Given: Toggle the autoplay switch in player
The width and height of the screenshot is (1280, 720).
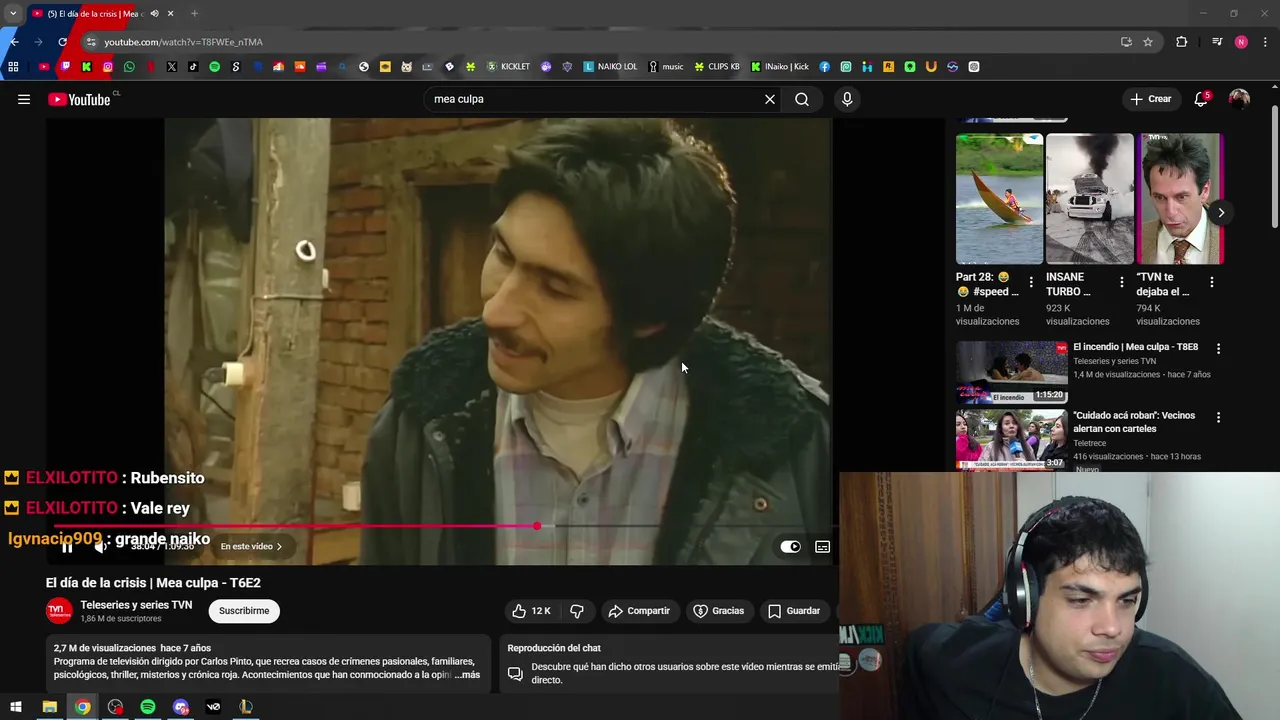Looking at the screenshot, I should (x=790, y=547).
